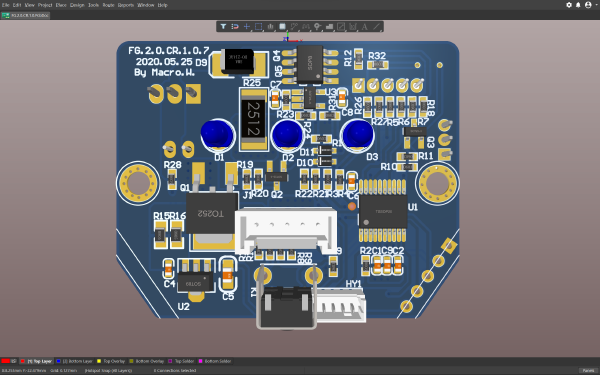The width and height of the screenshot is (600, 375).
Task: Select the blue LED D1 on board
Action: (x=218, y=135)
